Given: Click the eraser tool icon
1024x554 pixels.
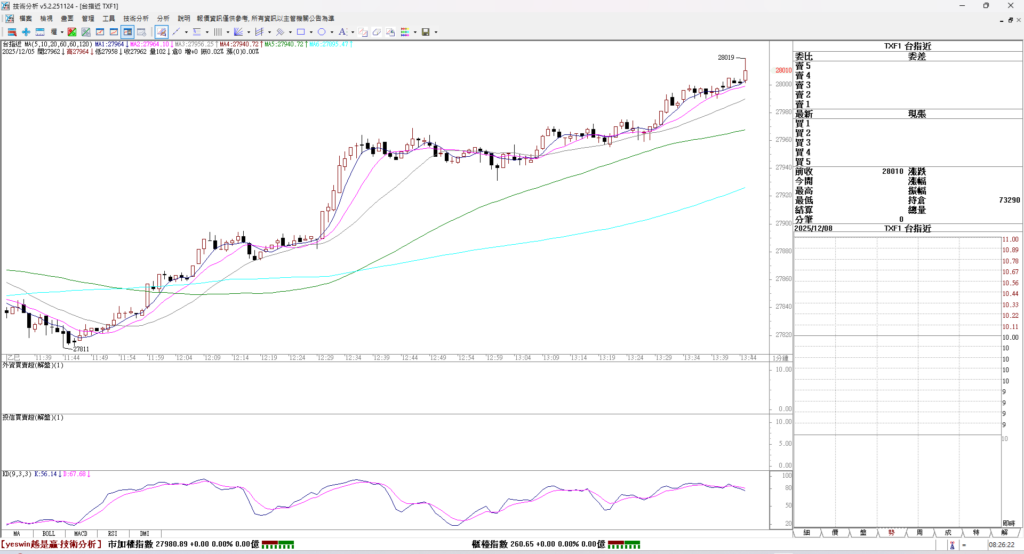Looking at the screenshot, I should (377, 32).
